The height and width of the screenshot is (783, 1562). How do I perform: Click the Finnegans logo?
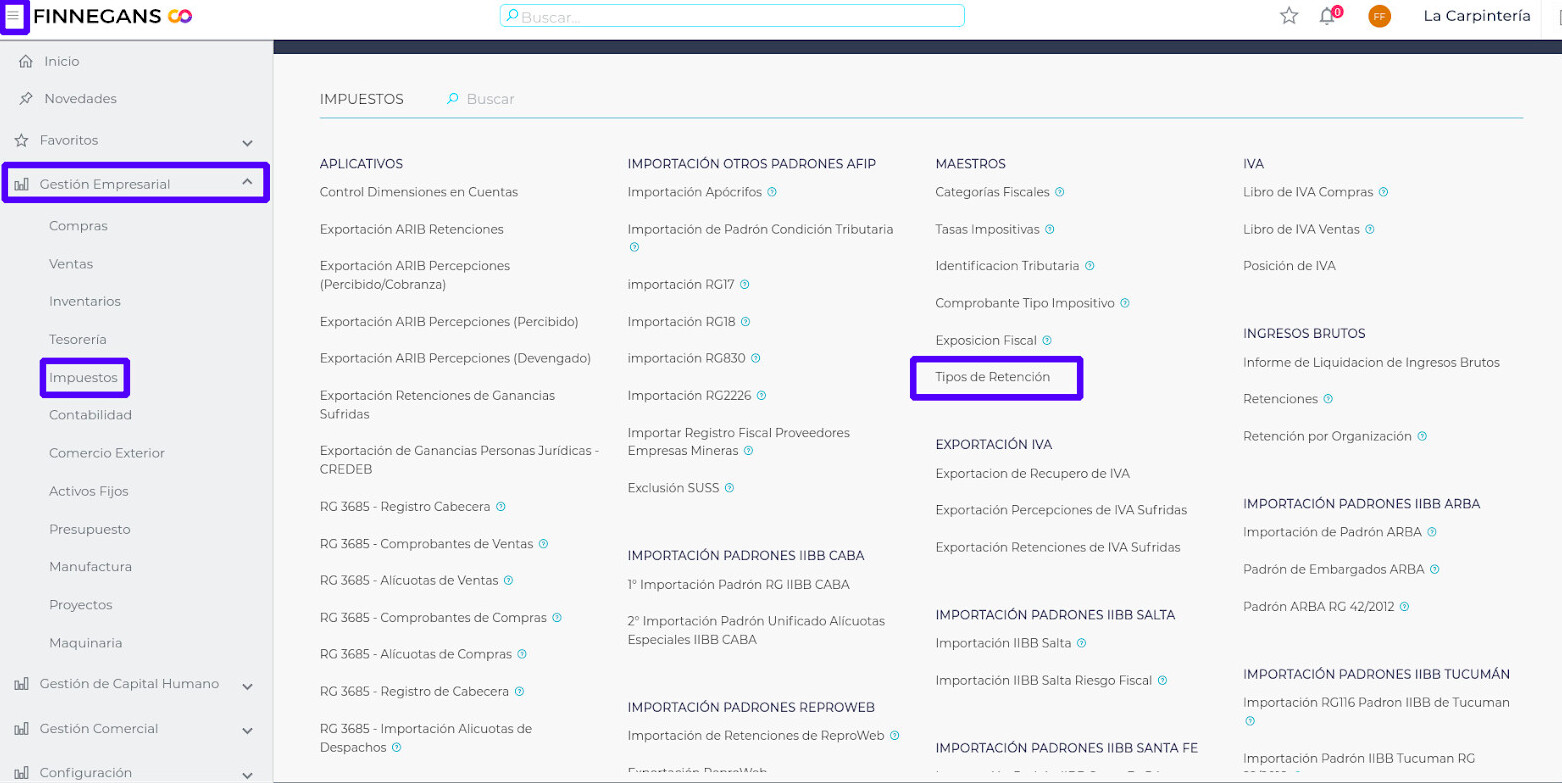click(x=112, y=16)
